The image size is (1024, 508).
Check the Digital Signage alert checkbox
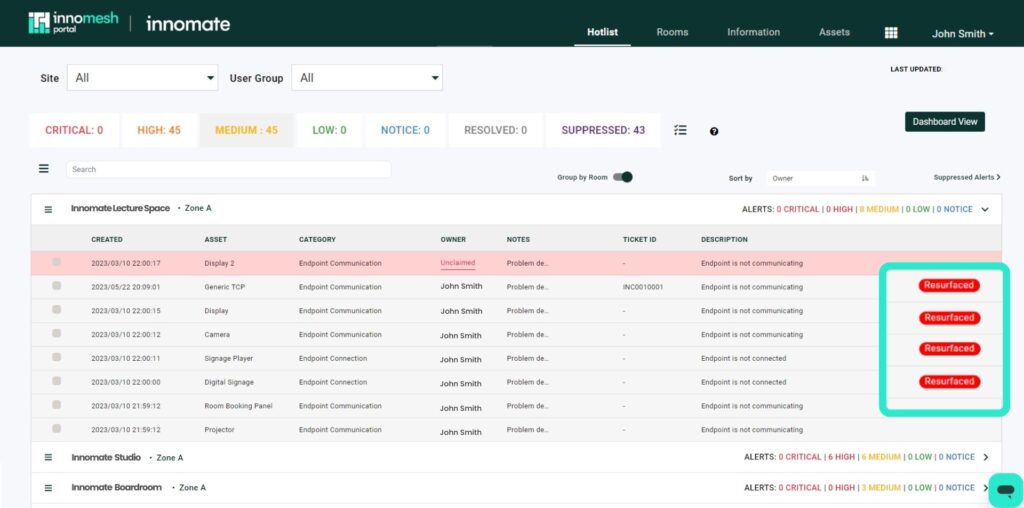pyautogui.click(x=57, y=381)
